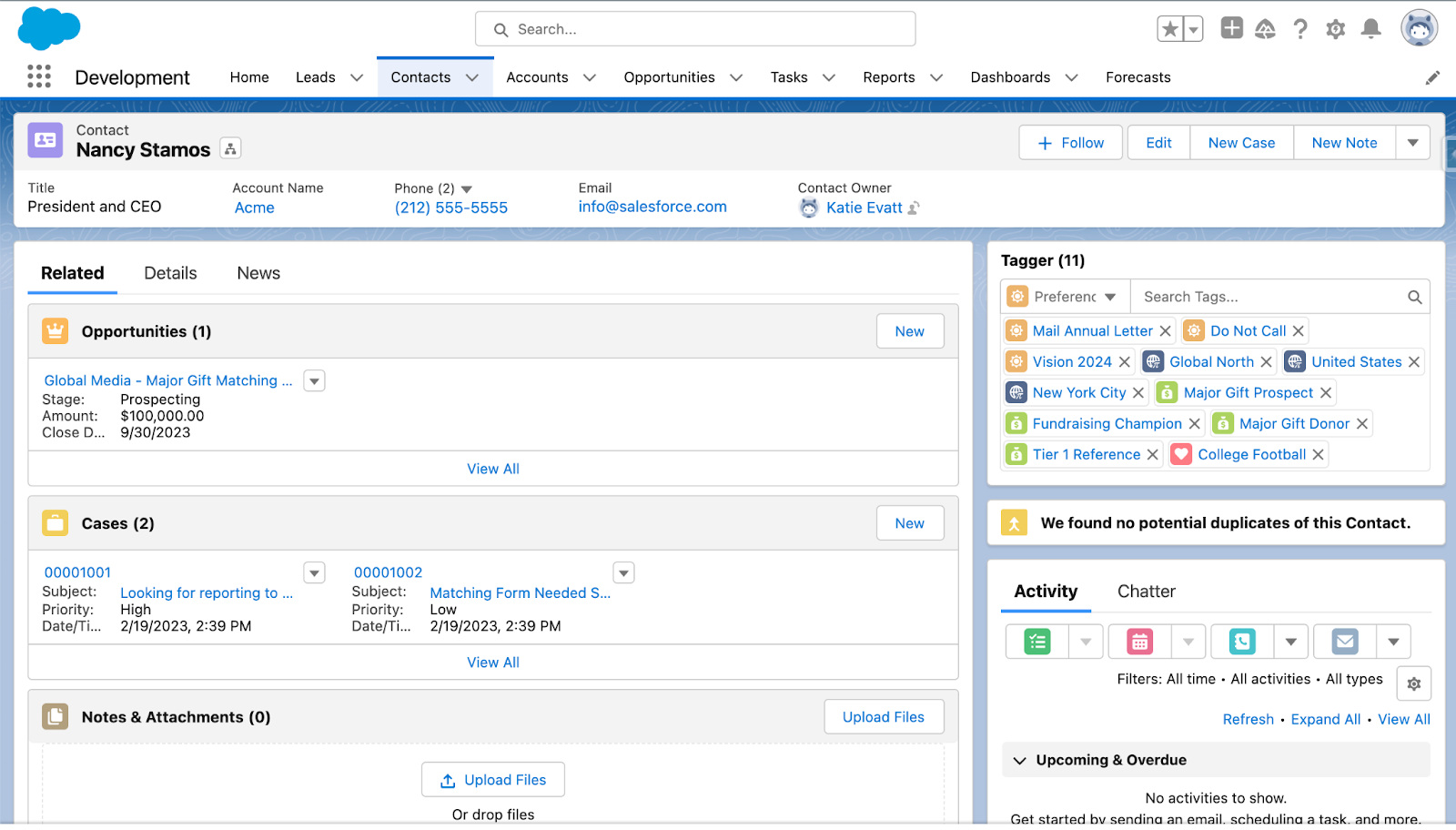Viewport: 1456px width, 830px height.
Task: Remove the College Football tag
Action: click(1318, 455)
